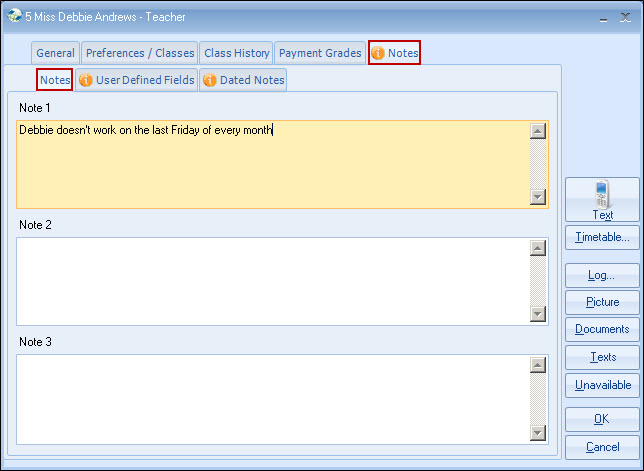Click in the Note 2 text field
The width and height of the screenshot is (644, 471).
[270, 281]
